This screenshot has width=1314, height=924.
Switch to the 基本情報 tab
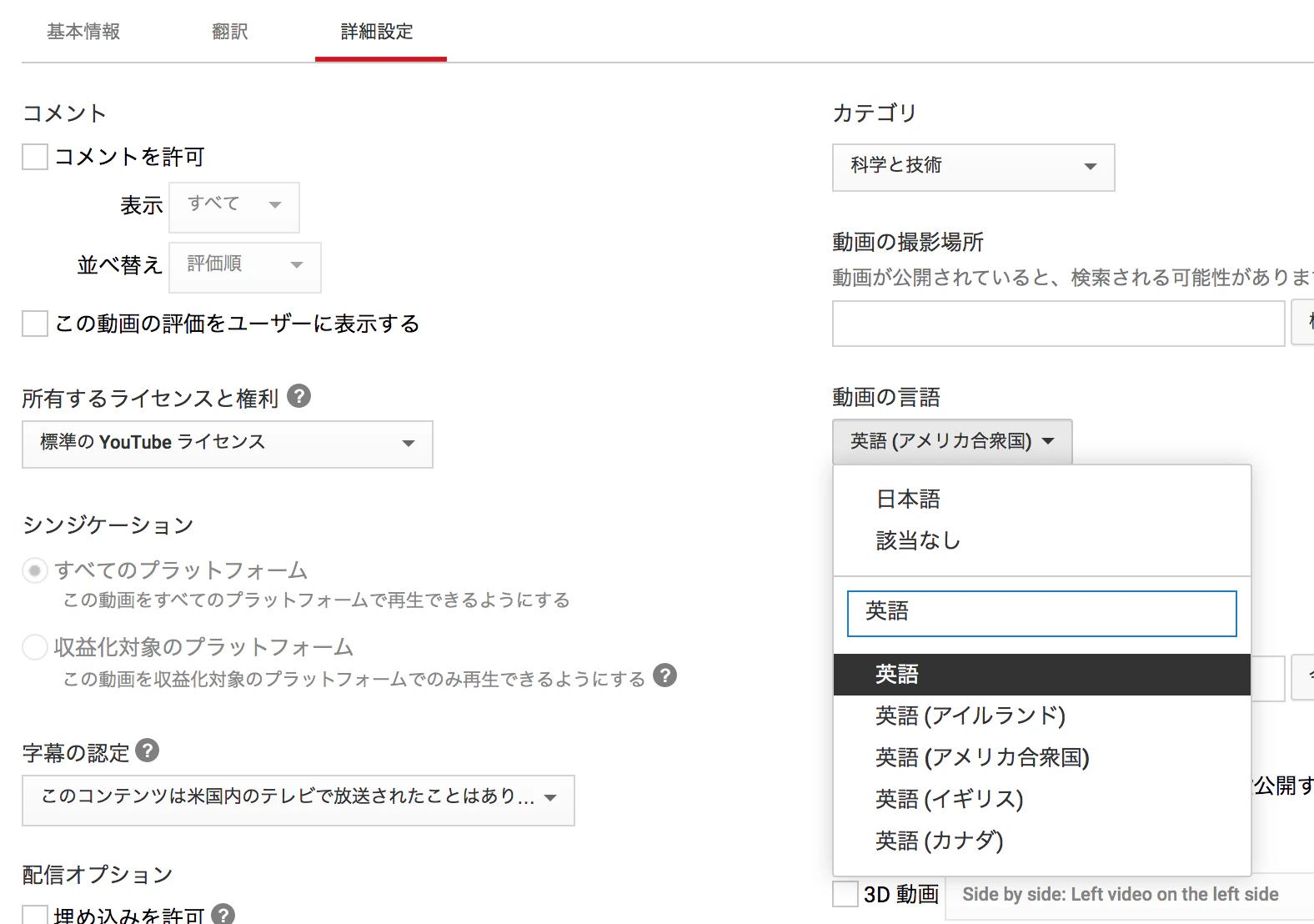[83, 32]
